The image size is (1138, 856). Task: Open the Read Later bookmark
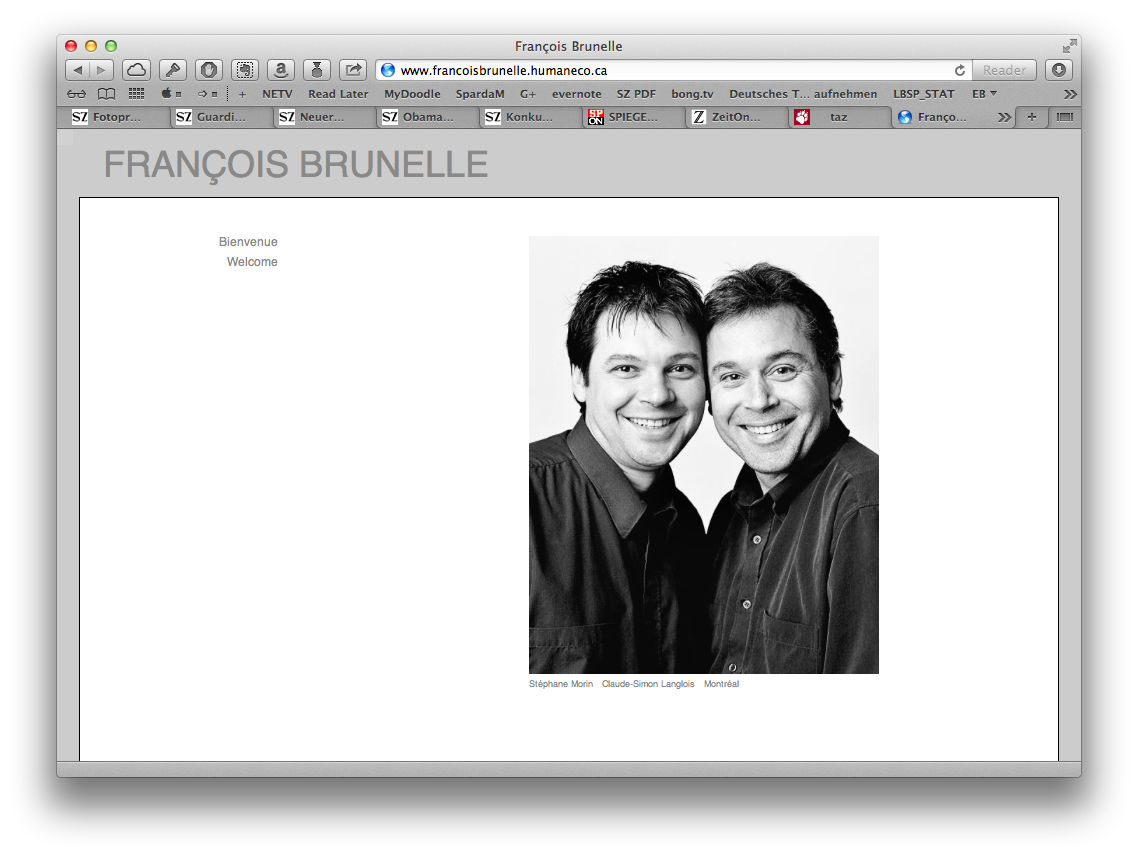(338, 94)
